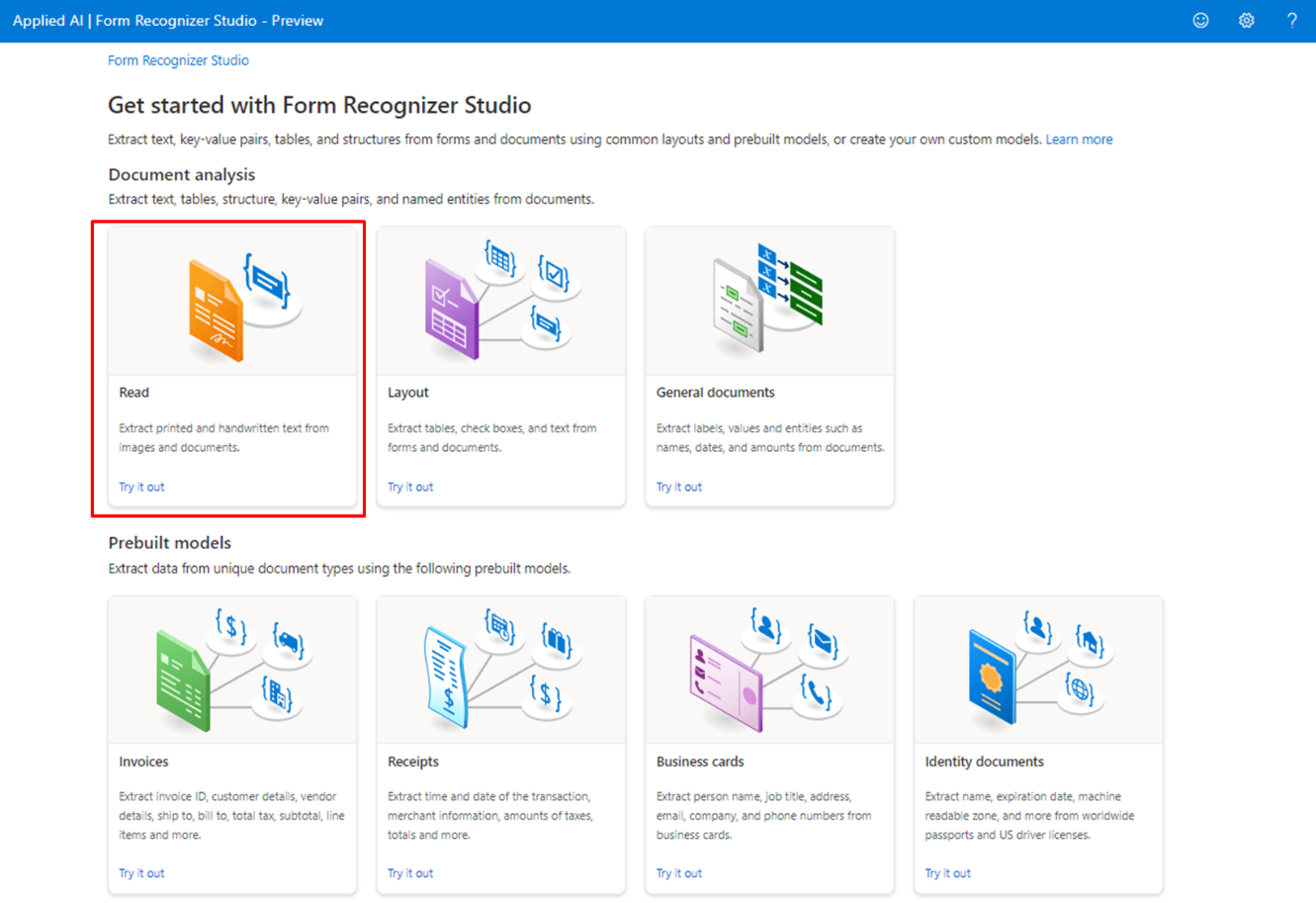The width and height of the screenshot is (1316, 903).
Task: Select the General documents card title
Action: point(715,393)
